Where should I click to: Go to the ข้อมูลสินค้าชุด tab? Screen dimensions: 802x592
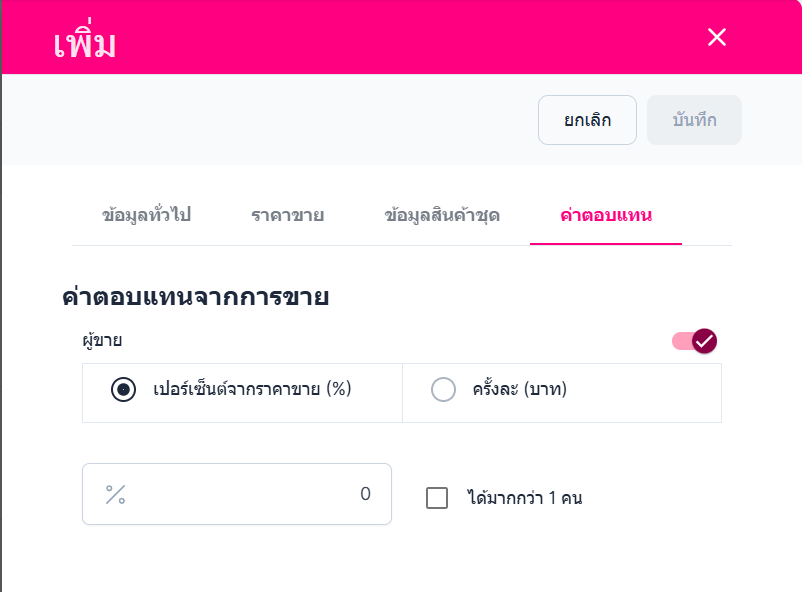tap(442, 215)
